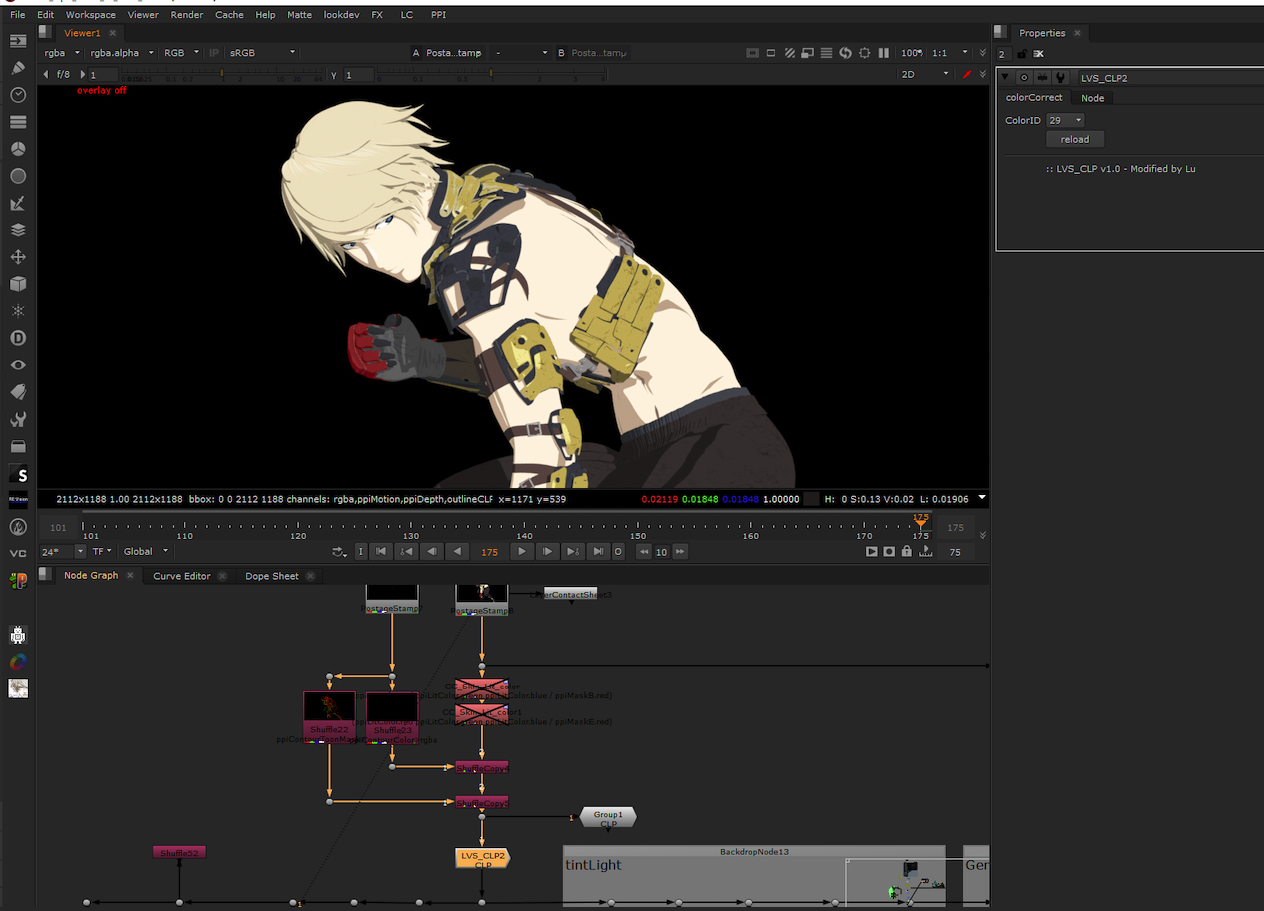This screenshot has width=1264, height=911.
Task: Click the timeline play forward button
Action: point(522,551)
